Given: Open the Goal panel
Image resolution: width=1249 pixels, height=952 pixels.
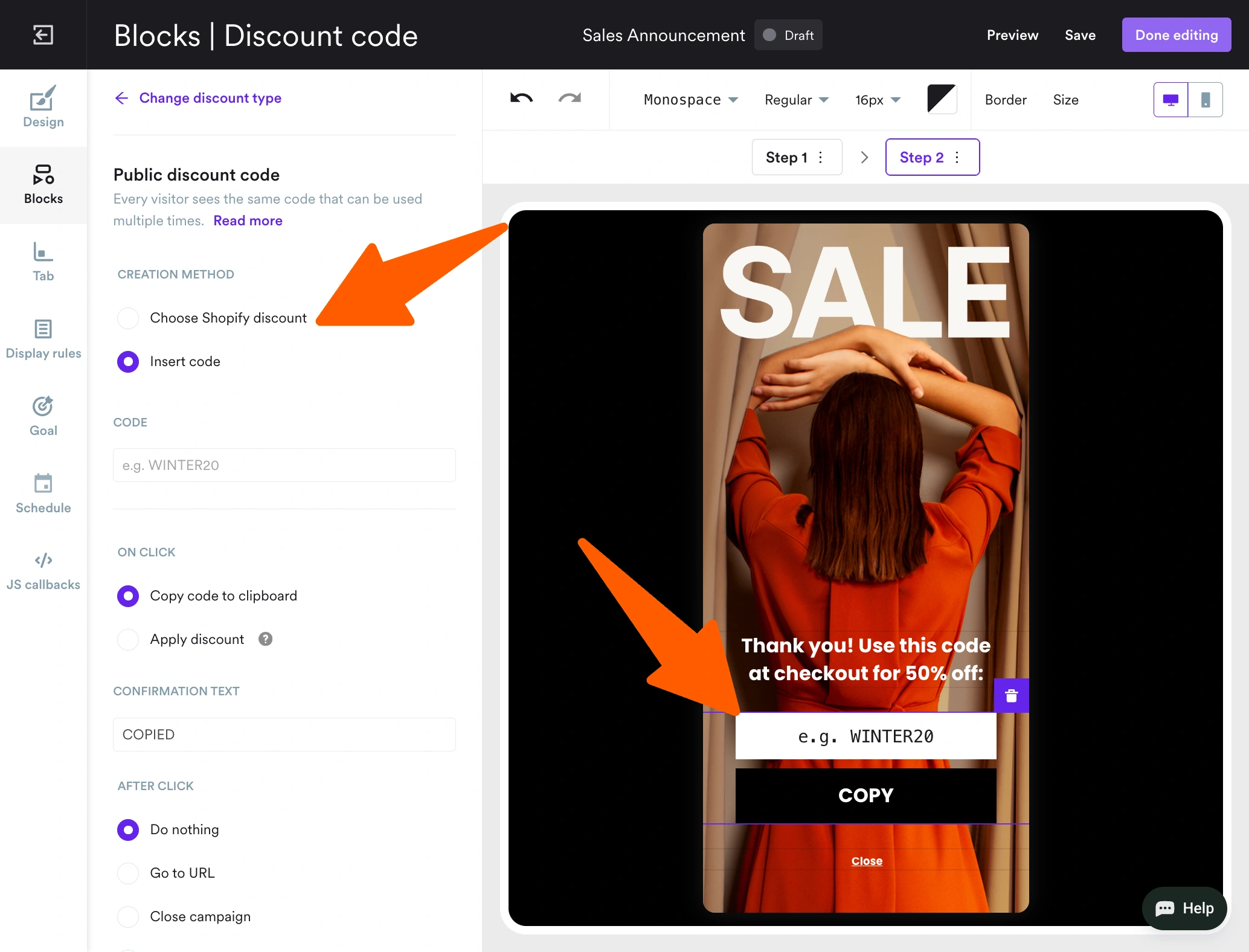Looking at the screenshot, I should (43, 414).
